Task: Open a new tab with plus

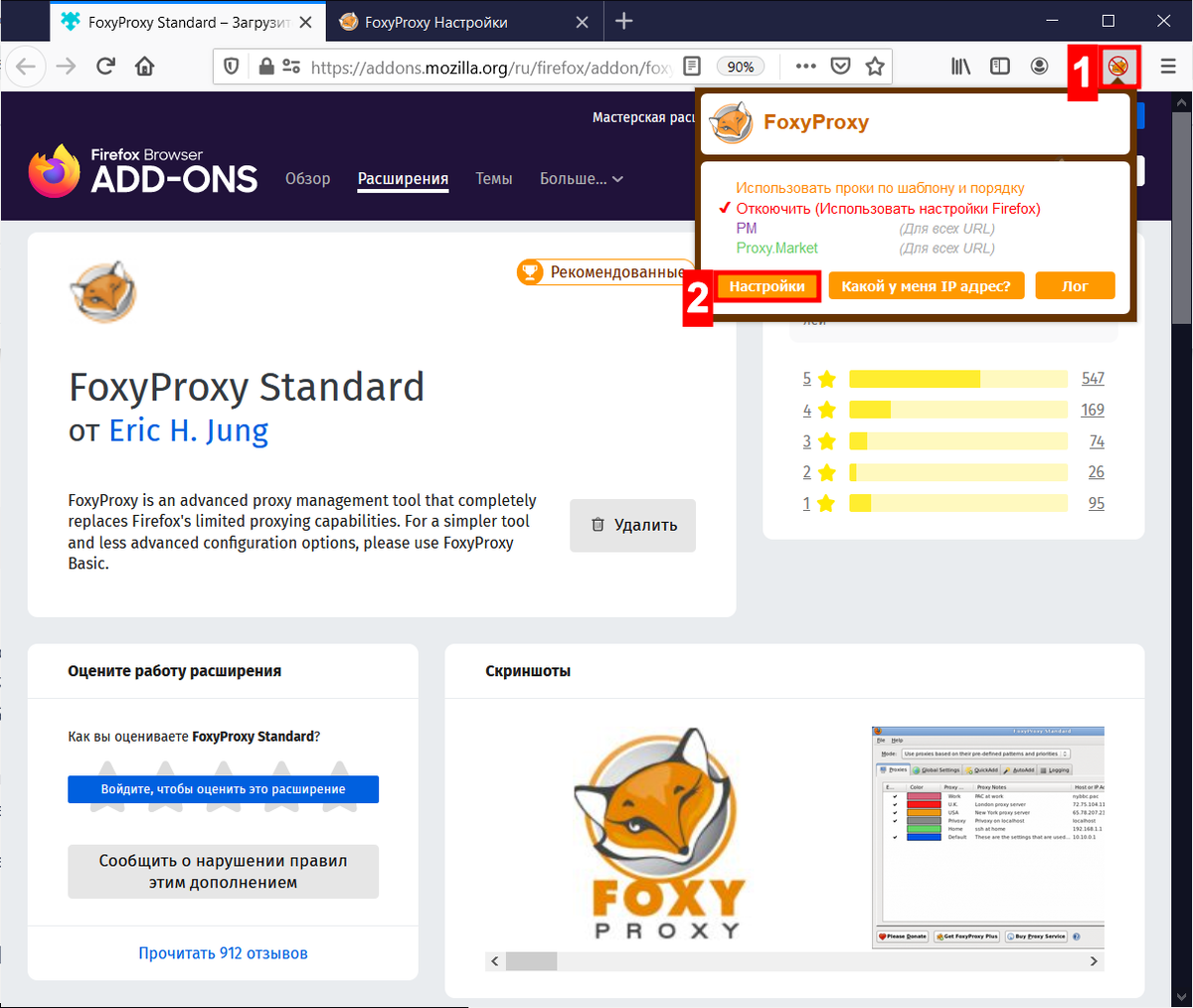Action: point(623,21)
